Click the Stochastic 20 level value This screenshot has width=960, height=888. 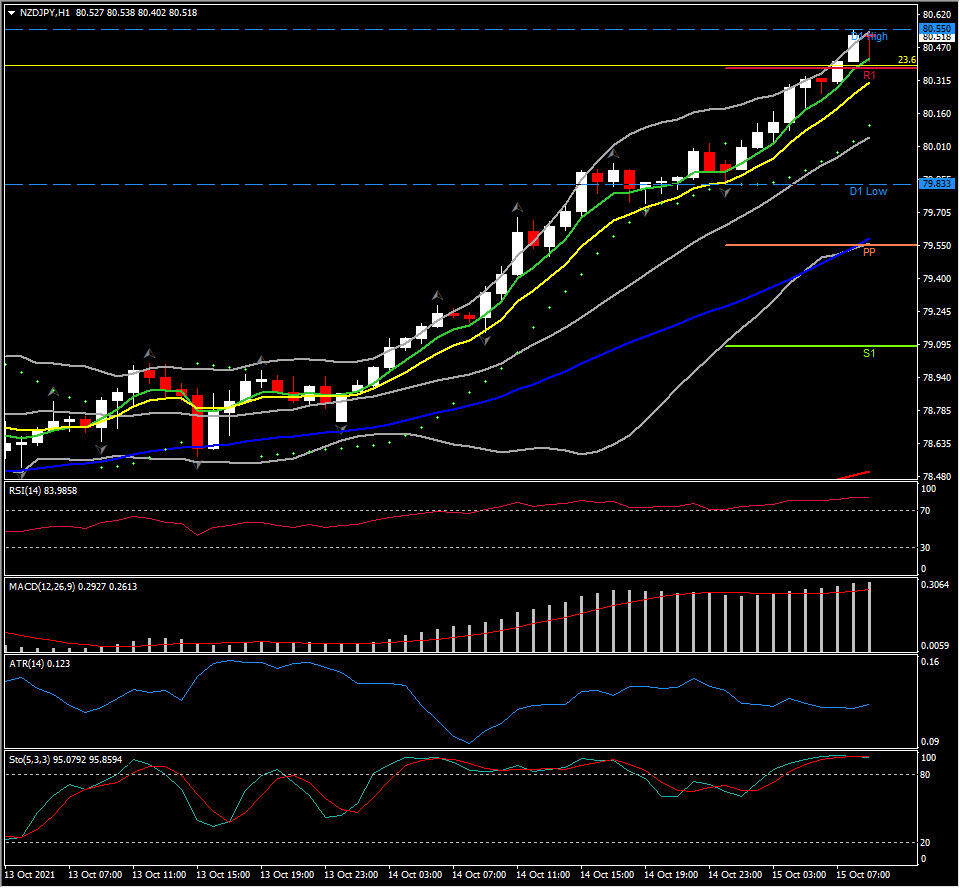click(x=926, y=843)
